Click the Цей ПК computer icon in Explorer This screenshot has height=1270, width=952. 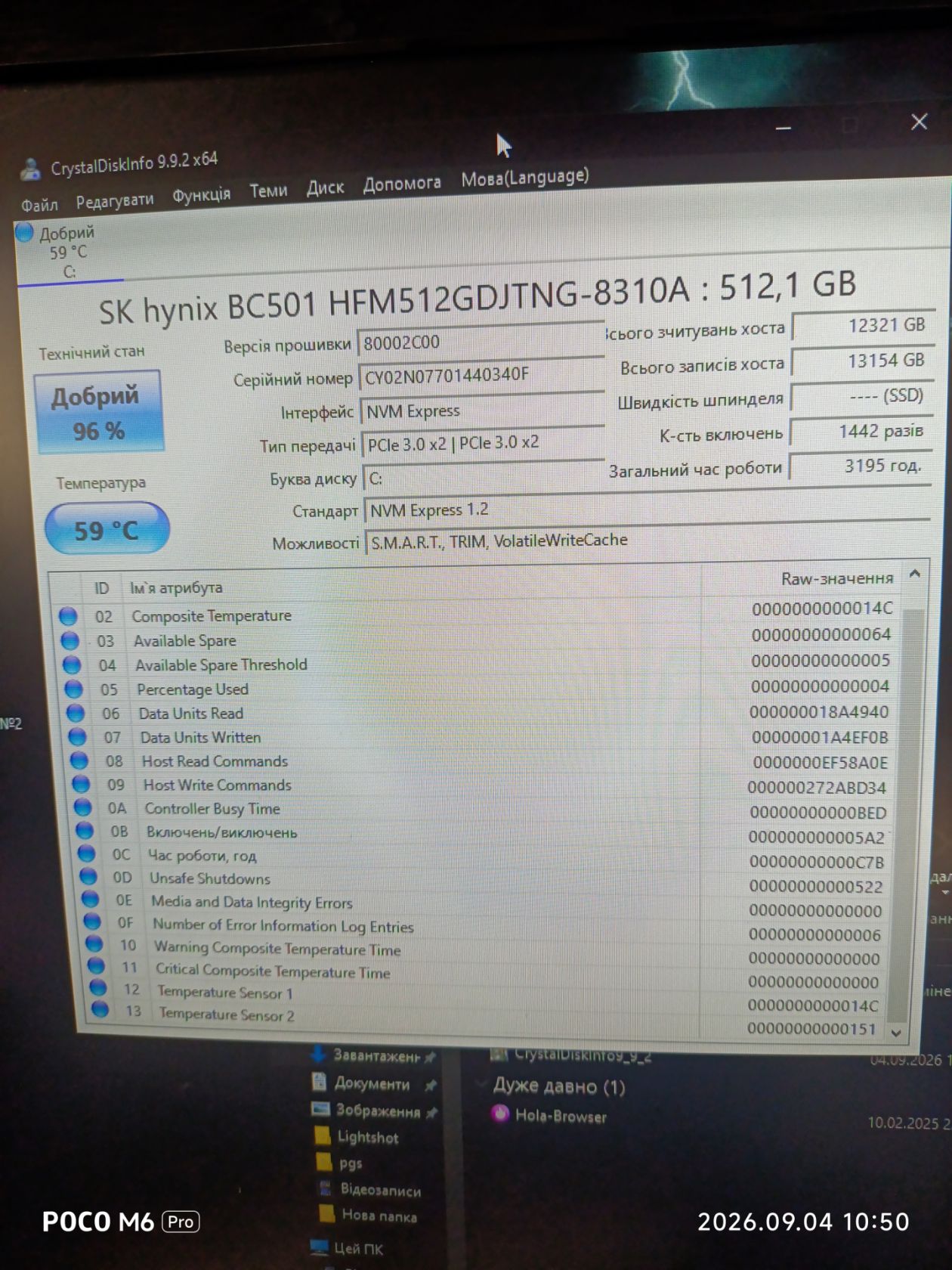click(320, 1247)
